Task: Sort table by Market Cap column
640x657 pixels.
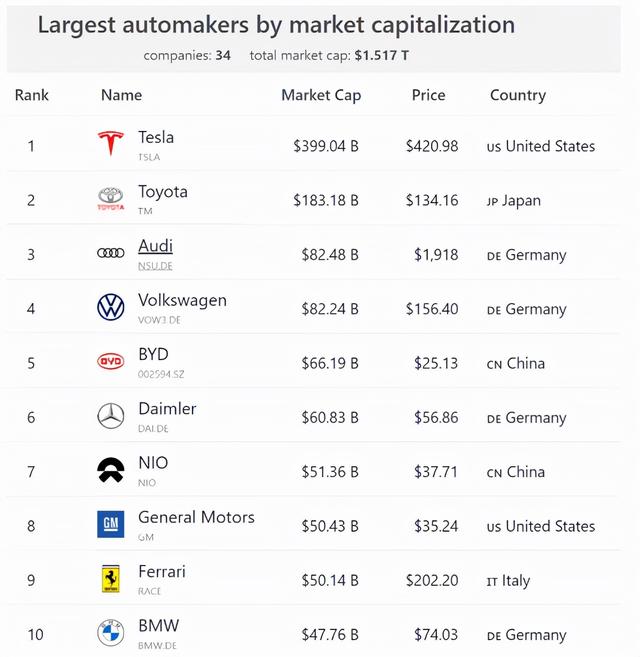Action: [321, 96]
